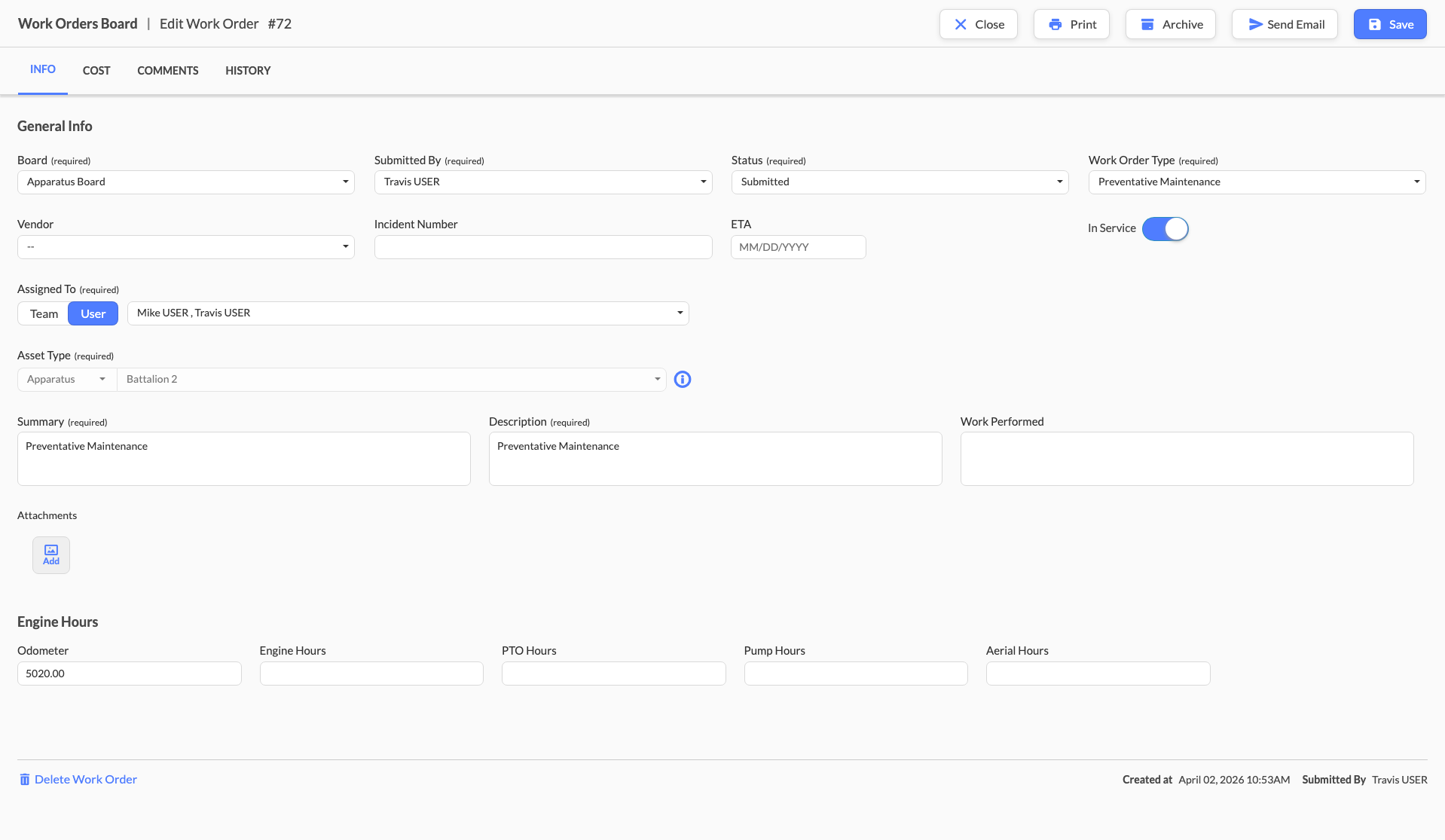This screenshot has width=1445, height=840.
Task: Open the Battalion 2 asset dropdown
Action: (392, 380)
